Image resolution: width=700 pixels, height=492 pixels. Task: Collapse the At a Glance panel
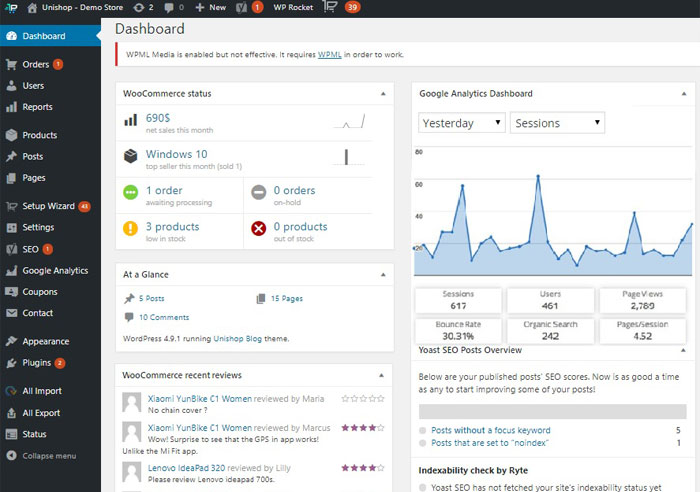[383, 274]
